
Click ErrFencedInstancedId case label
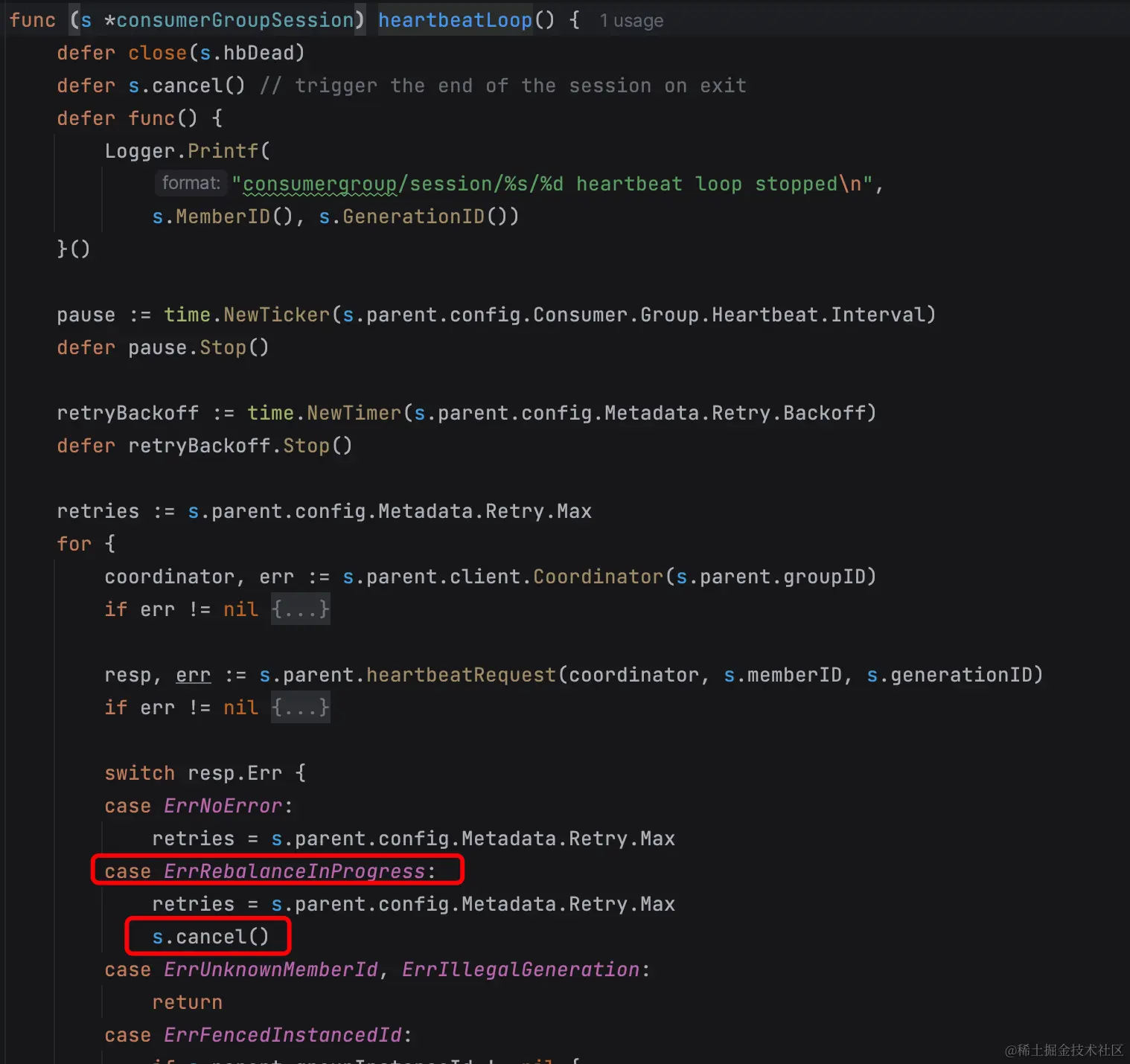point(258,1035)
